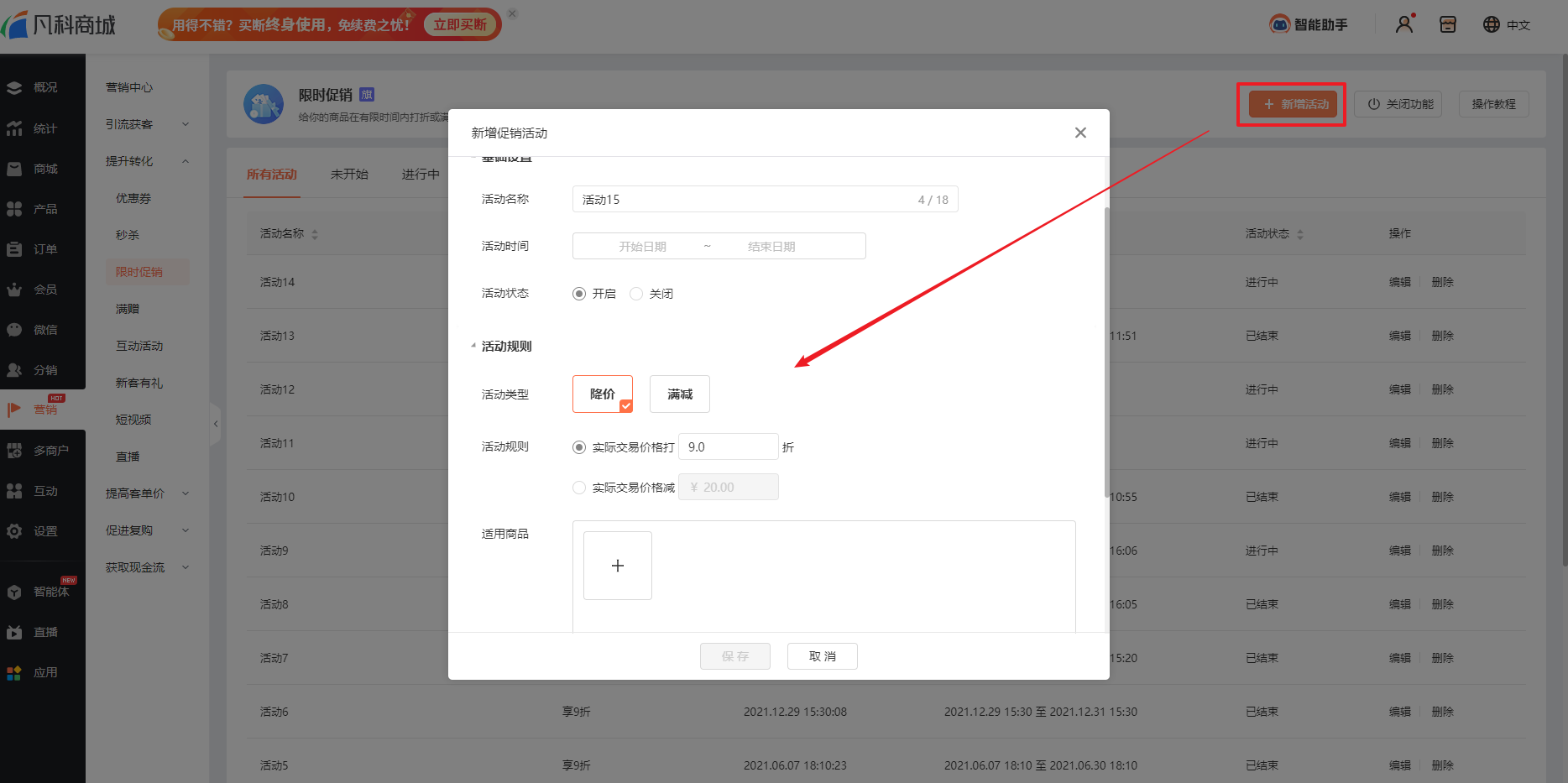The width and height of the screenshot is (1568, 783).
Task: Collapse the 活动规则 section triangle
Action: (x=473, y=346)
